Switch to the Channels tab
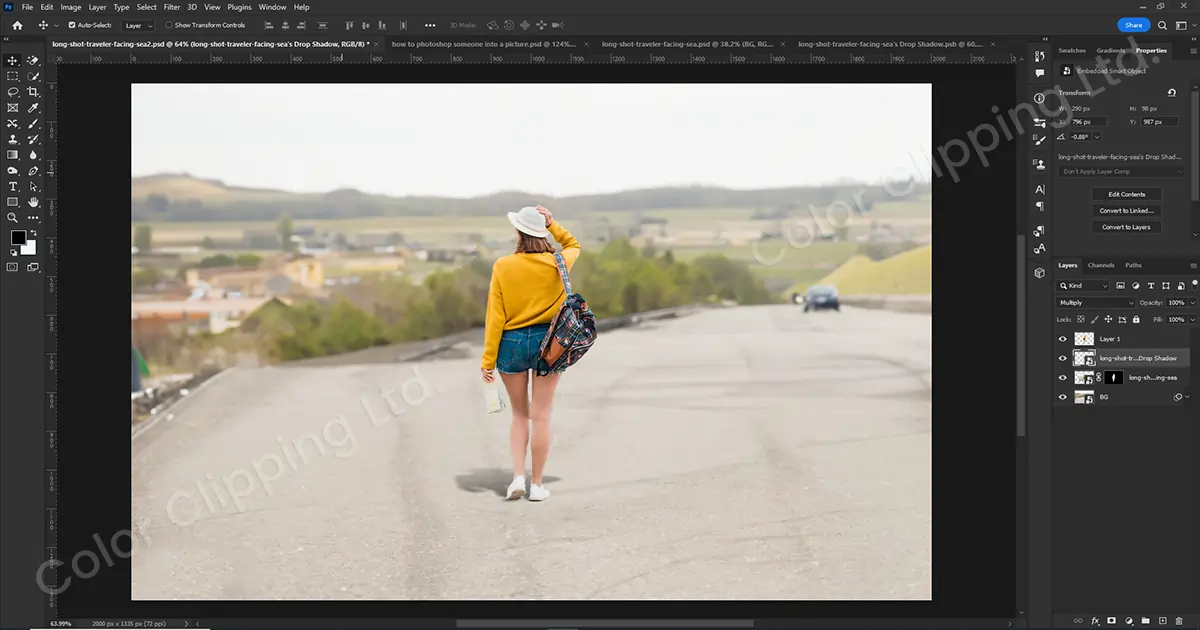 [x=1101, y=265]
